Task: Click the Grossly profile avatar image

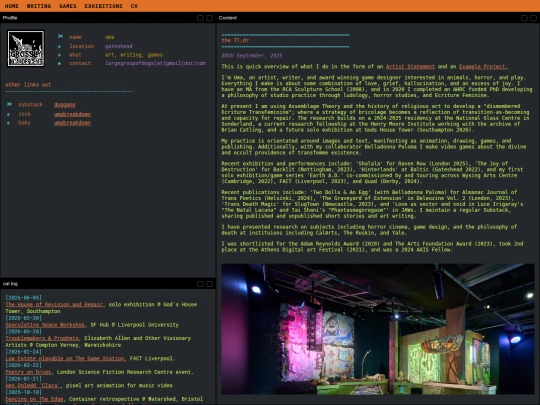Action: (26, 48)
